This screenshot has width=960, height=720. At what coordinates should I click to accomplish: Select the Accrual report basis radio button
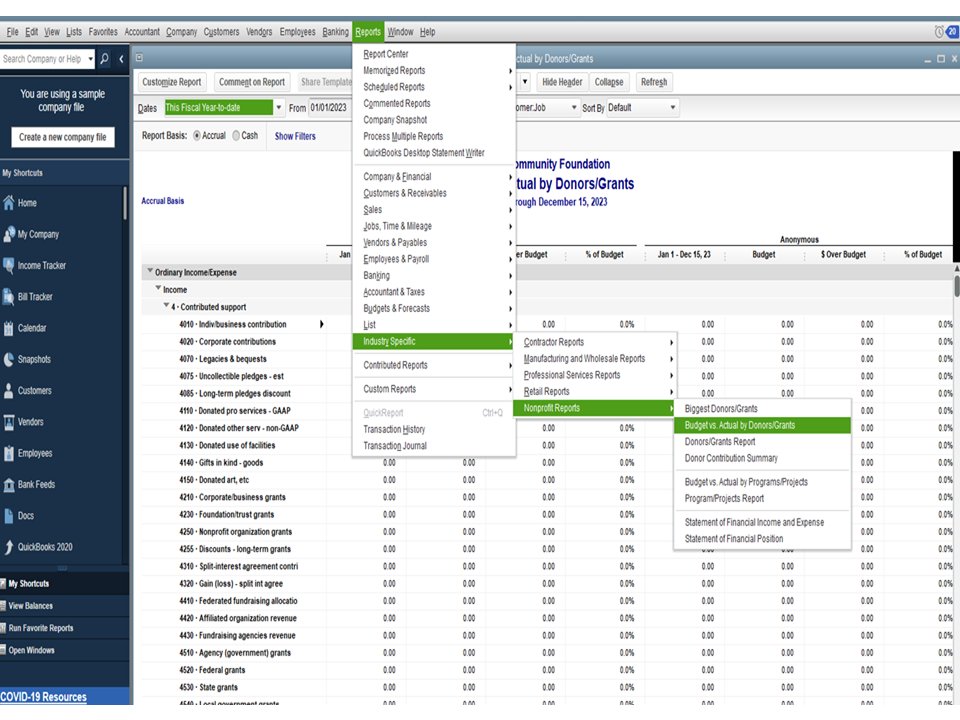click(196, 136)
